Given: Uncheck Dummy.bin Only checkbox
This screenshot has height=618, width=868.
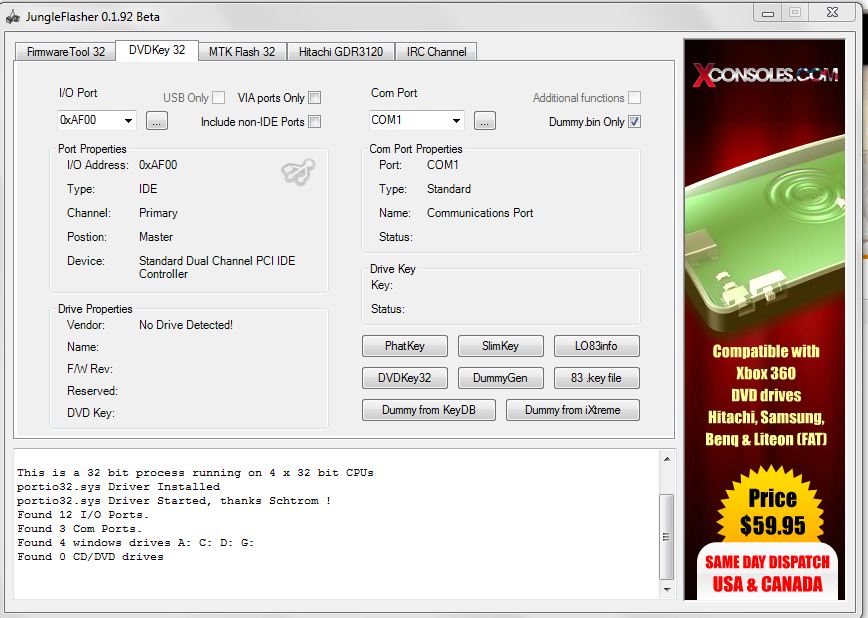Looking at the screenshot, I should 634,121.
